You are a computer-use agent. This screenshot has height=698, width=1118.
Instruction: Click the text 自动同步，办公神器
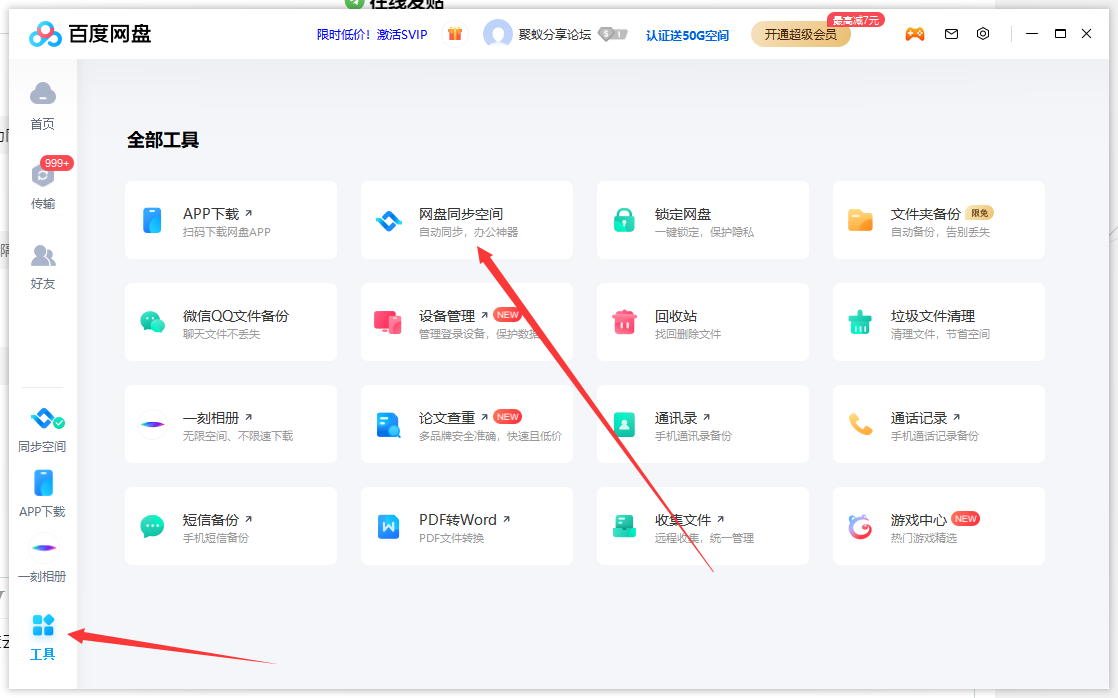coord(468,232)
